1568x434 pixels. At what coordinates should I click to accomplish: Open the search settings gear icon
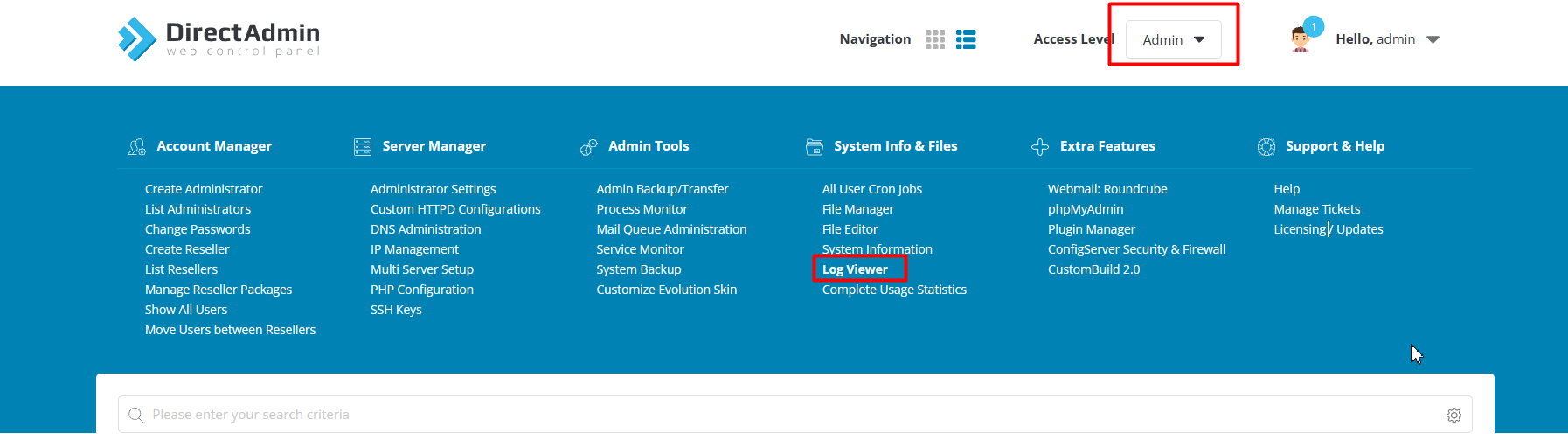(x=1454, y=415)
